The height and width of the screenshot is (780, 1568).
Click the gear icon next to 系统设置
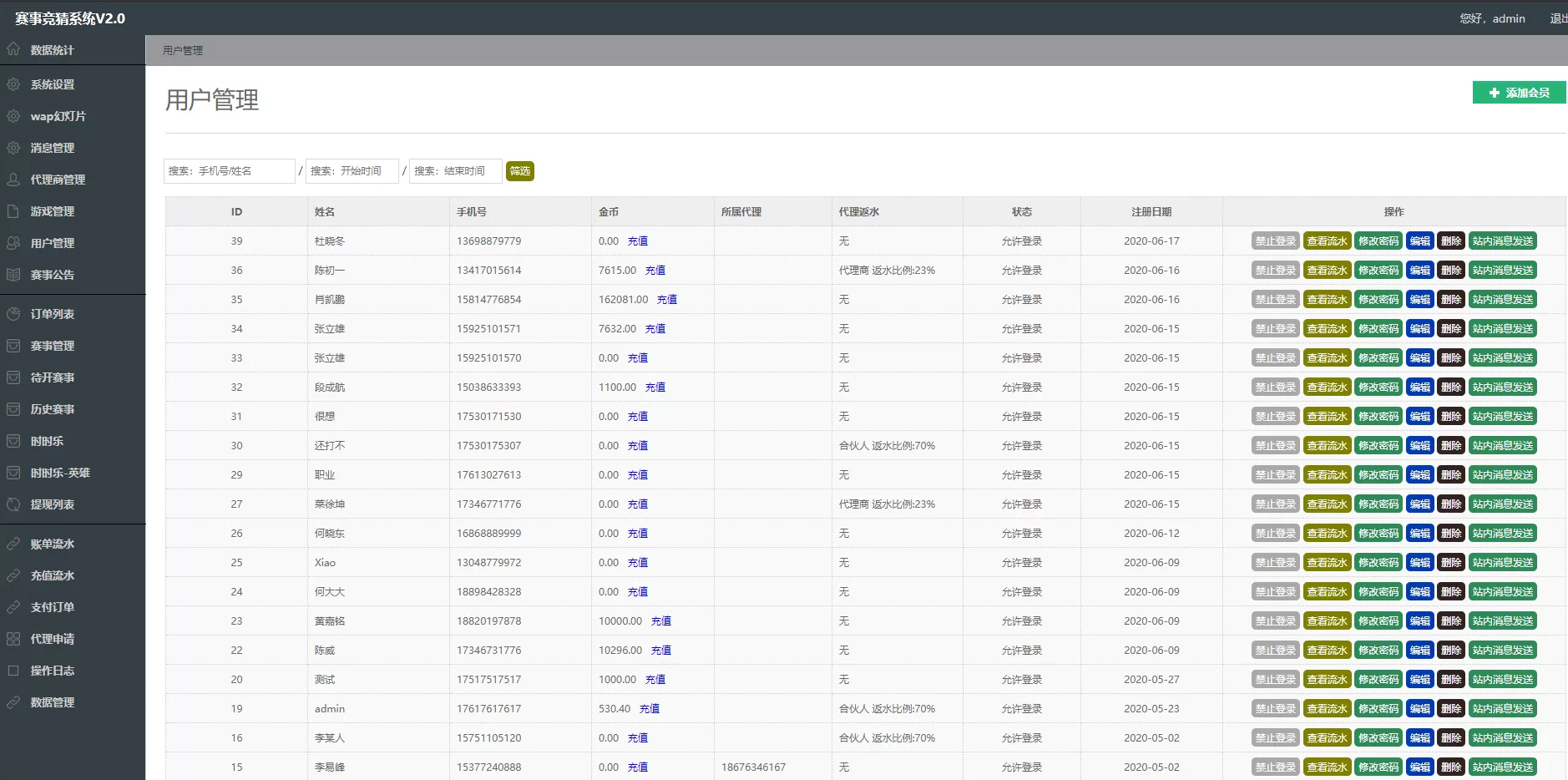[x=13, y=84]
